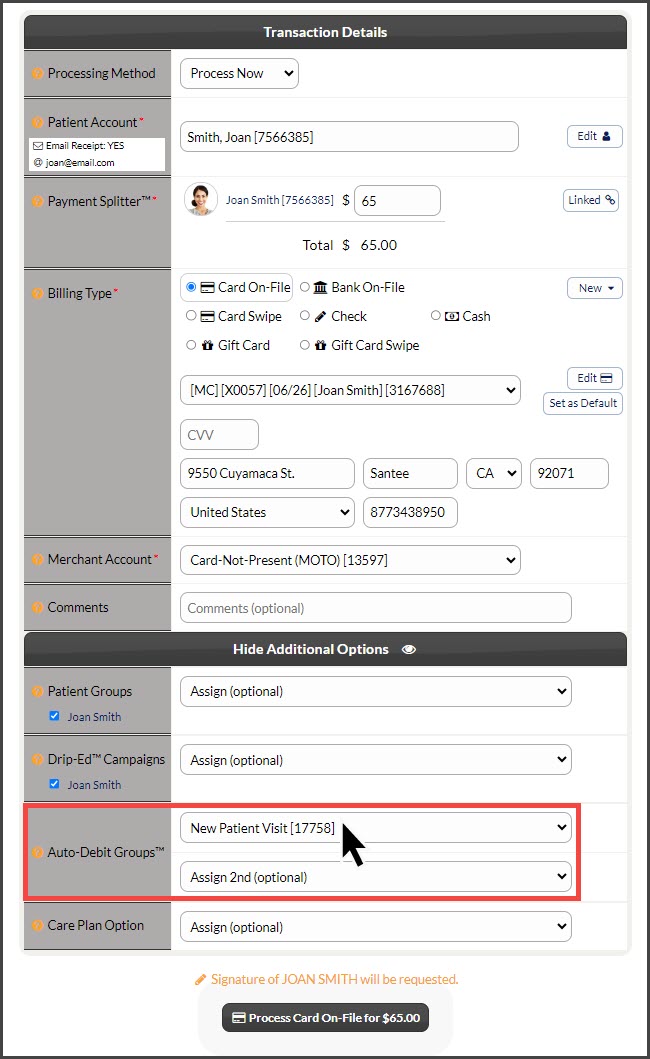Open Assign 2nd auto-debit dropdown
The width and height of the screenshot is (650, 1059).
pos(376,877)
